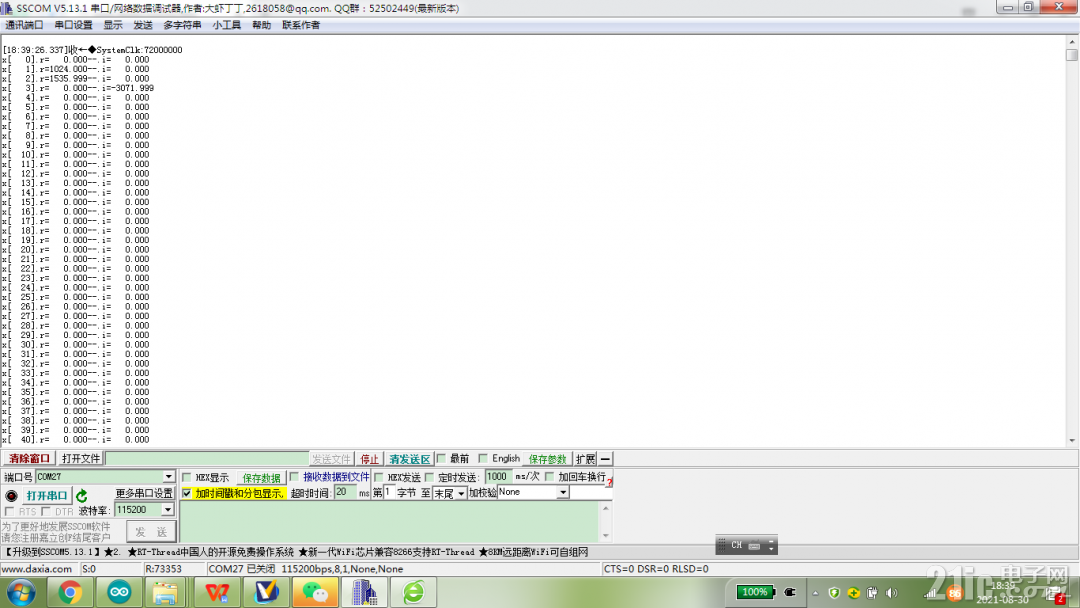Open the blue V application taskbar icon
The width and height of the screenshot is (1080, 608).
coord(266,592)
